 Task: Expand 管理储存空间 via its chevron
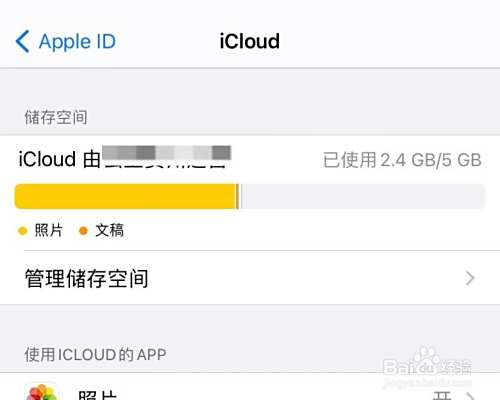[x=470, y=278]
